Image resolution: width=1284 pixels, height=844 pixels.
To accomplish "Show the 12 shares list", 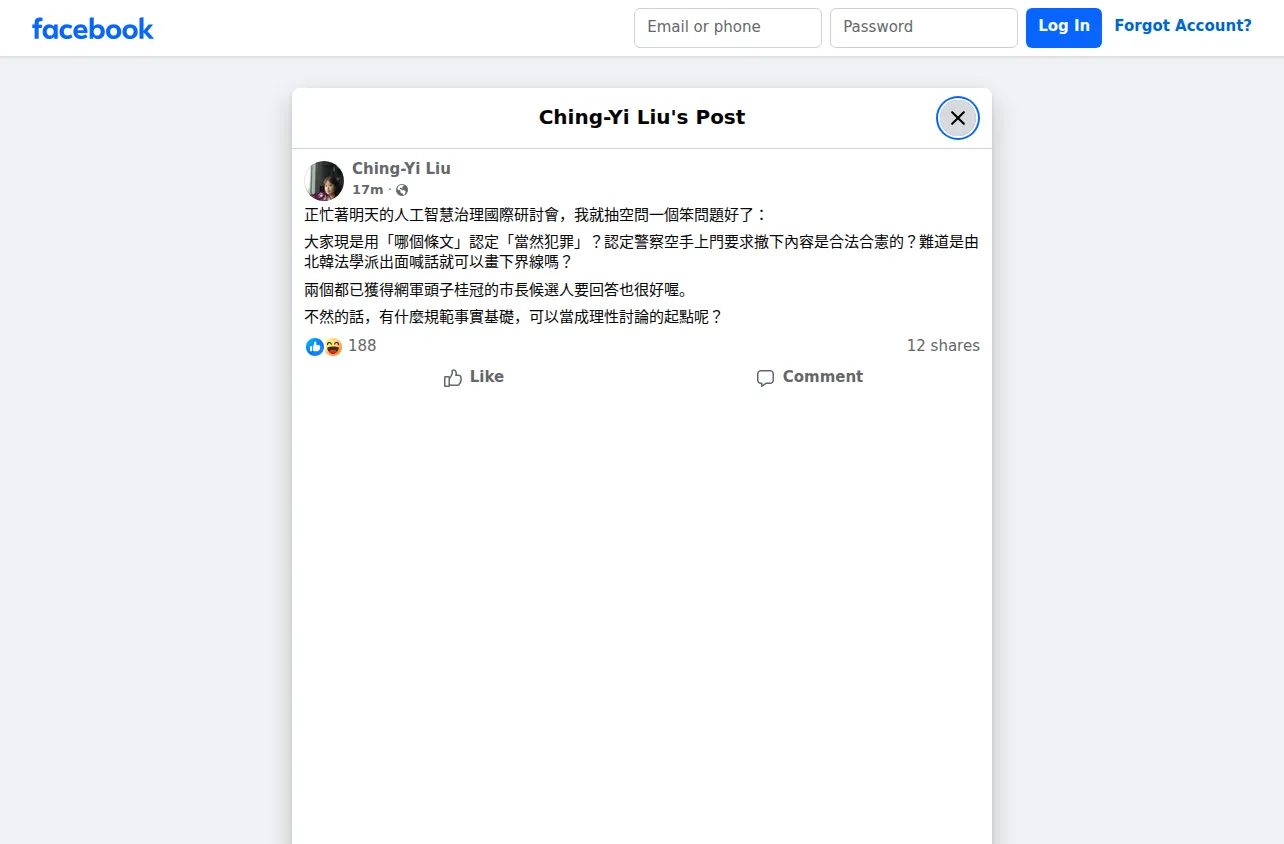I will 943,346.
